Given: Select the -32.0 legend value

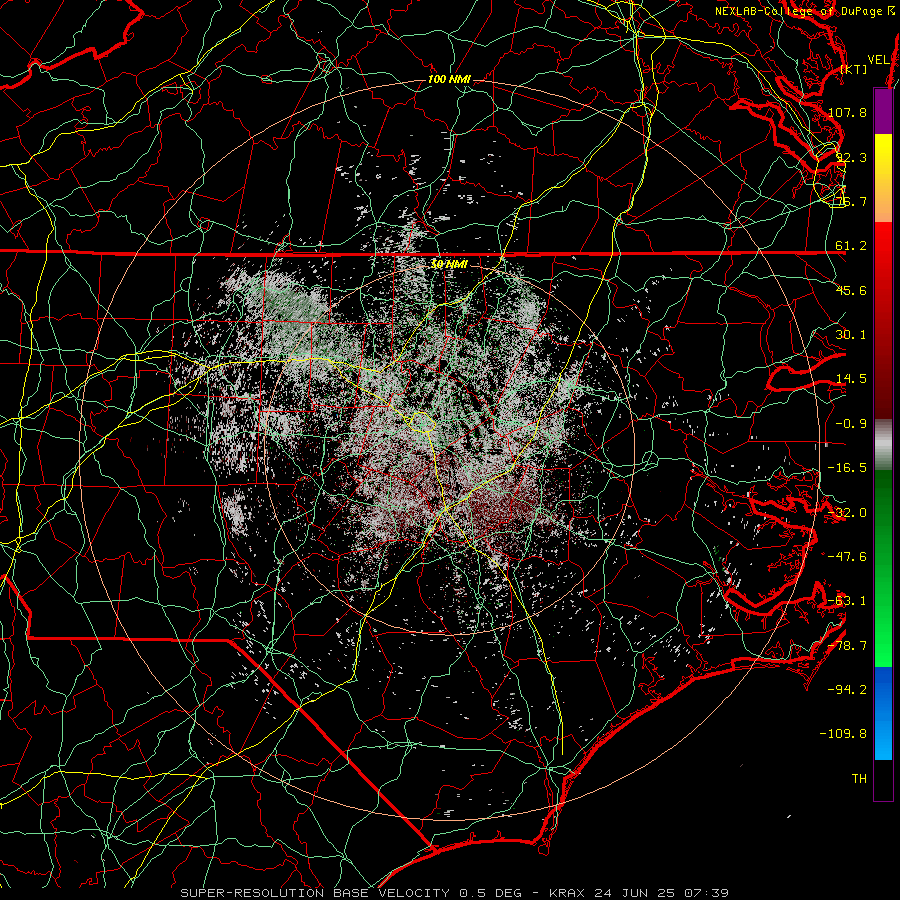Looking at the screenshot, I should click(847, 513).
